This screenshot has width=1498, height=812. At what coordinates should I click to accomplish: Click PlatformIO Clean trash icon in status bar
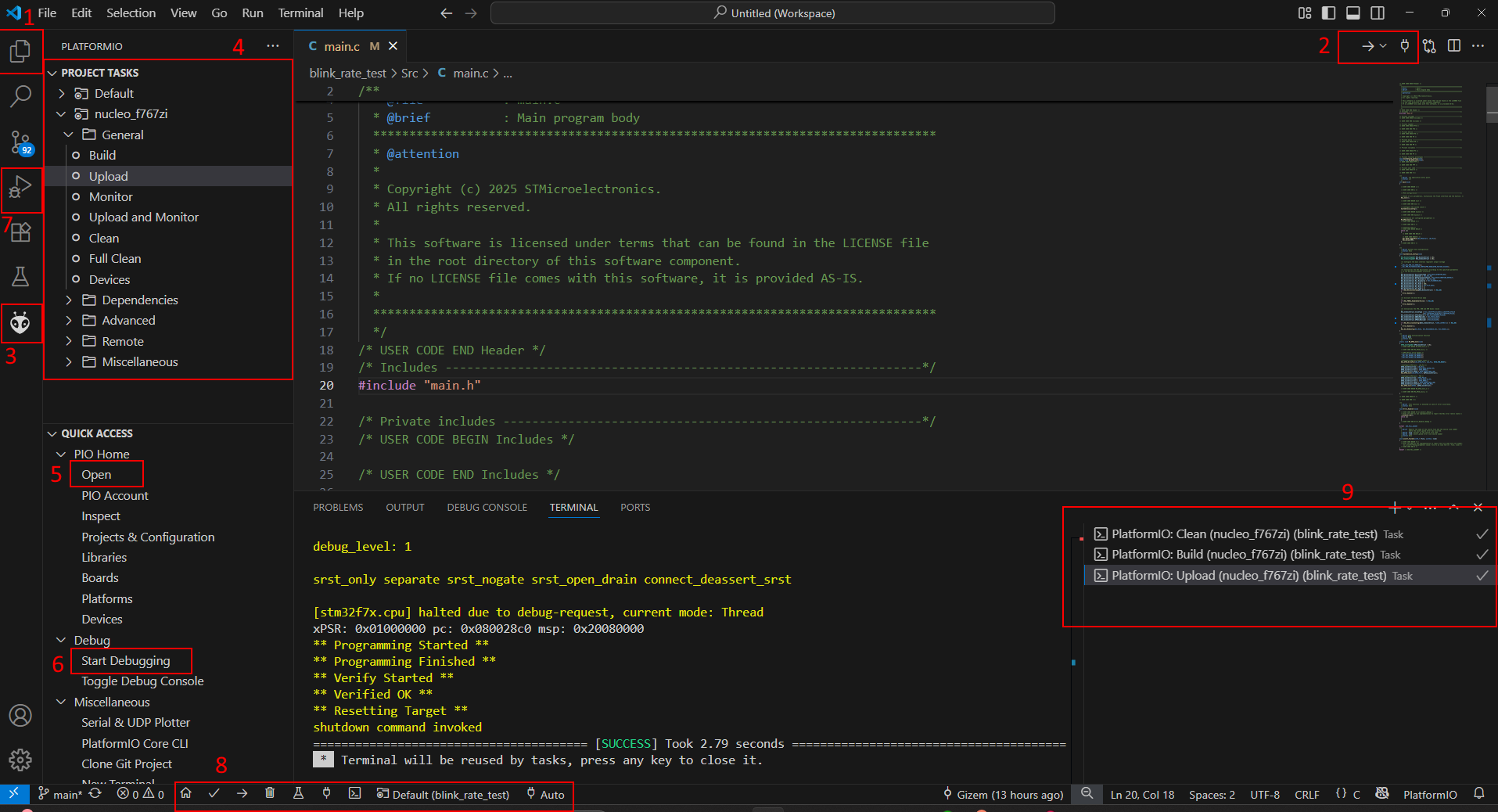[270, 793]
